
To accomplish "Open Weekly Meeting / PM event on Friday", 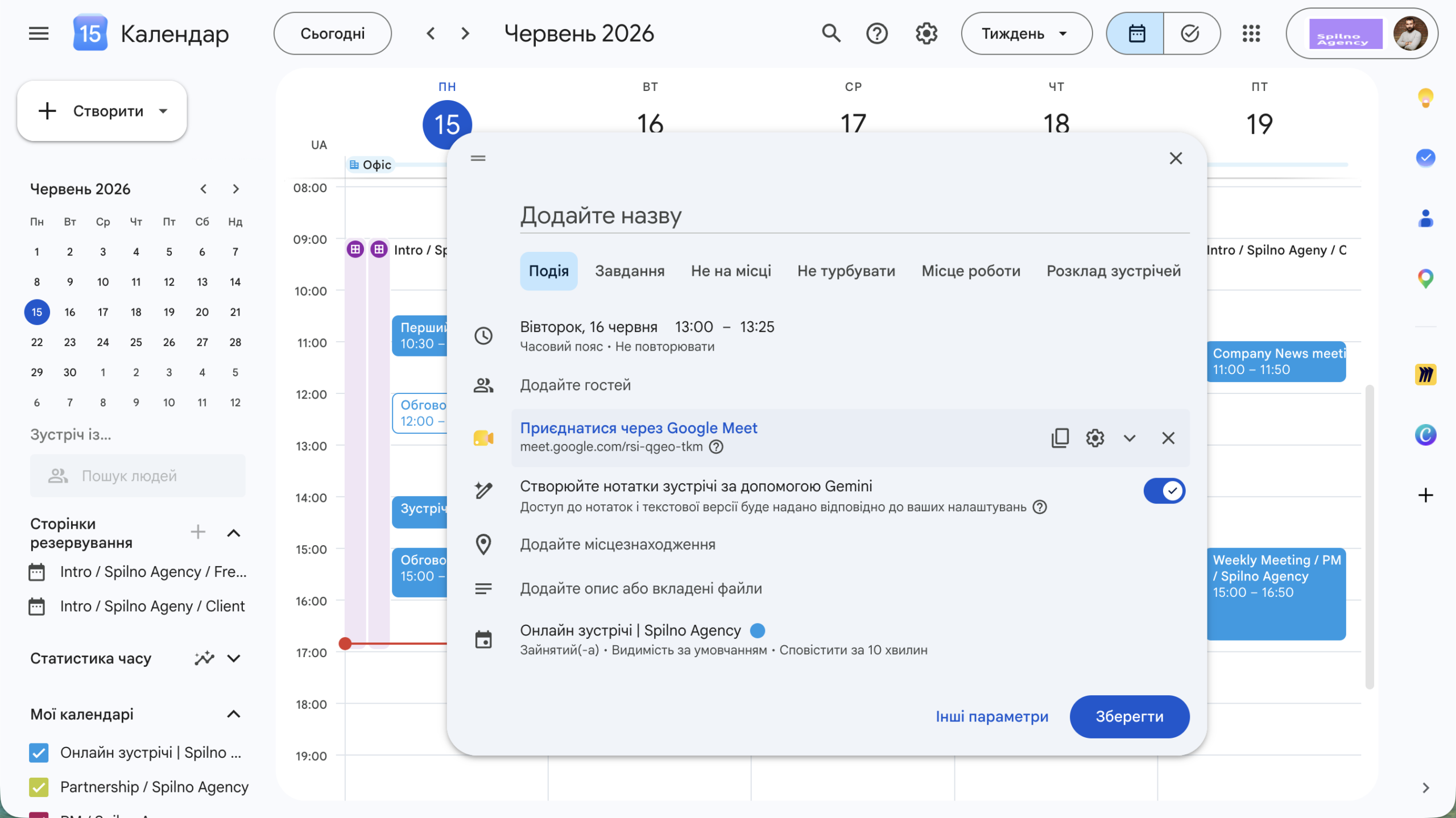I will 1276,594.
